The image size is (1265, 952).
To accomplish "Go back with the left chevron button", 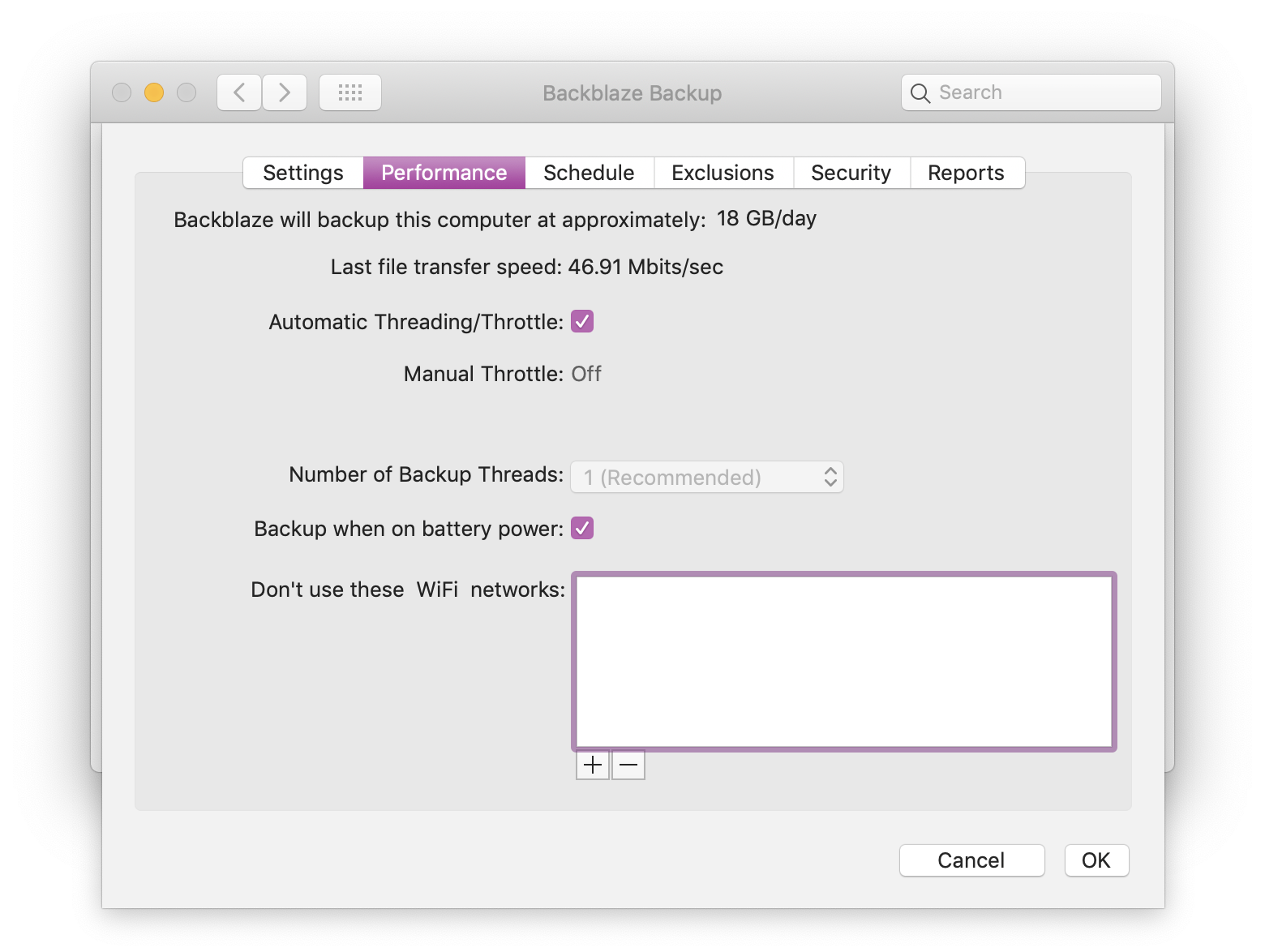I will [239, 92].
